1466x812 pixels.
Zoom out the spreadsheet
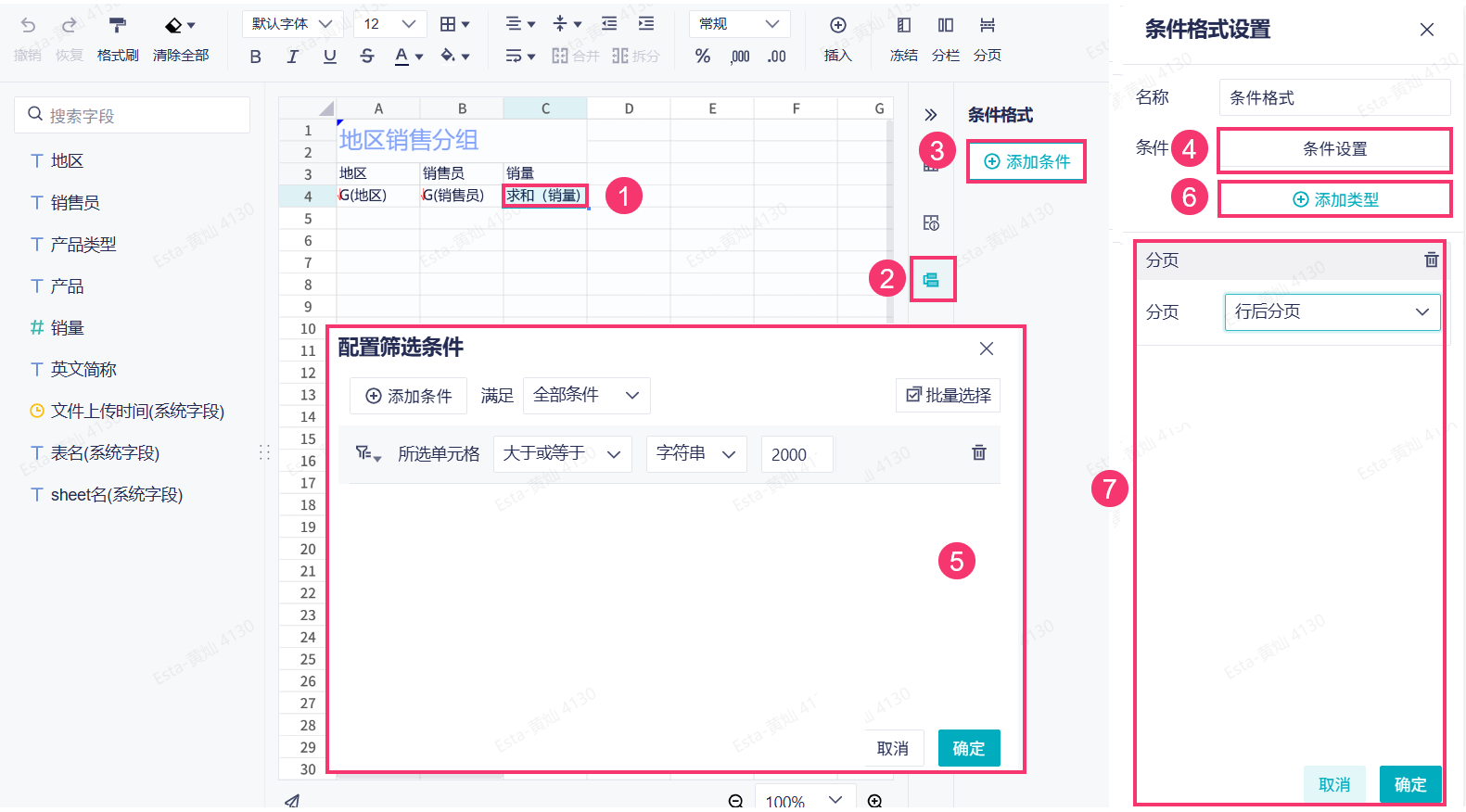(736, 801)
